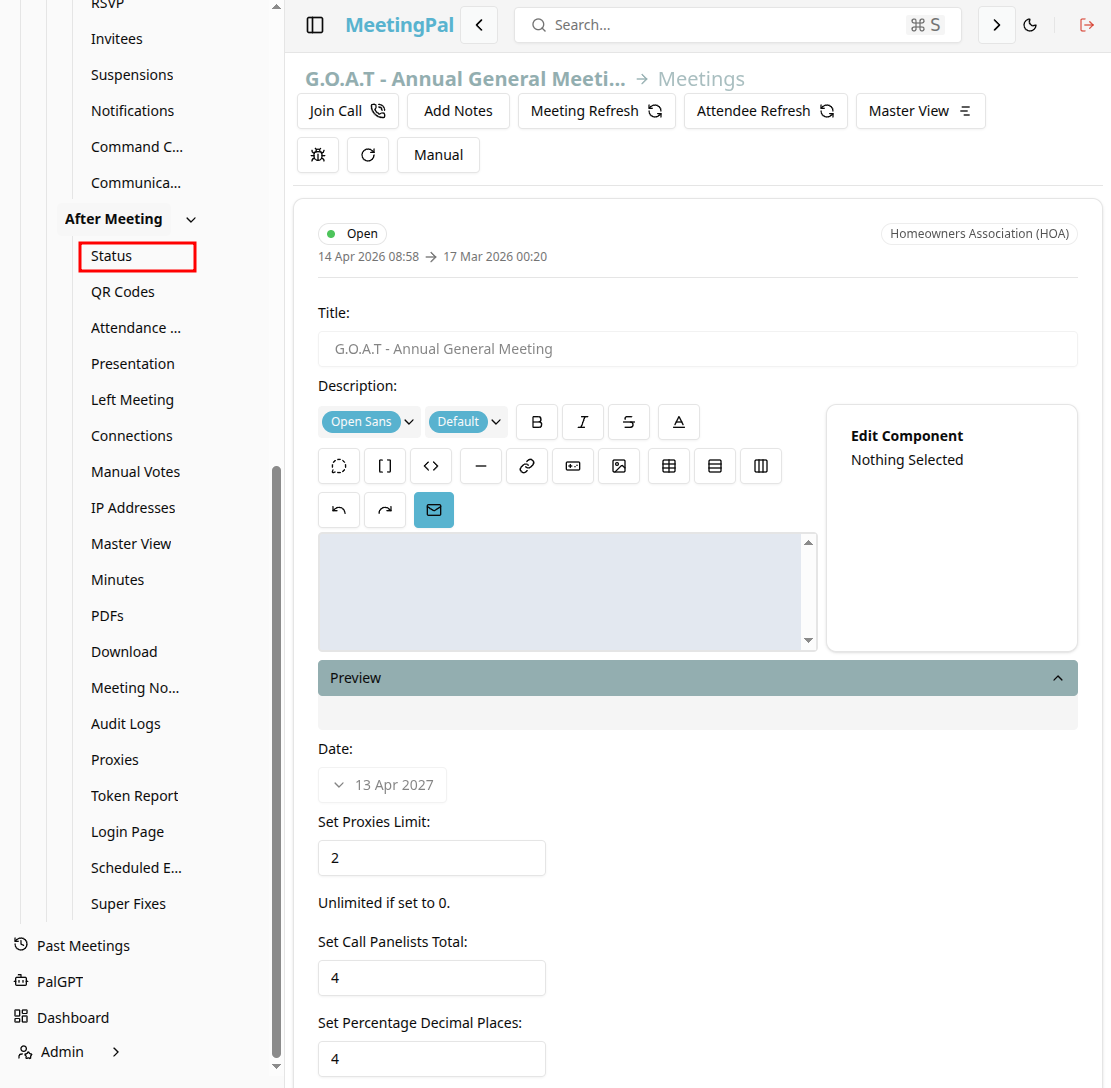Image resolution: width=1111 pixels, height=1088 pixels.
Task: Toggle the sidebar panel icon
Action: pos(315,26)
